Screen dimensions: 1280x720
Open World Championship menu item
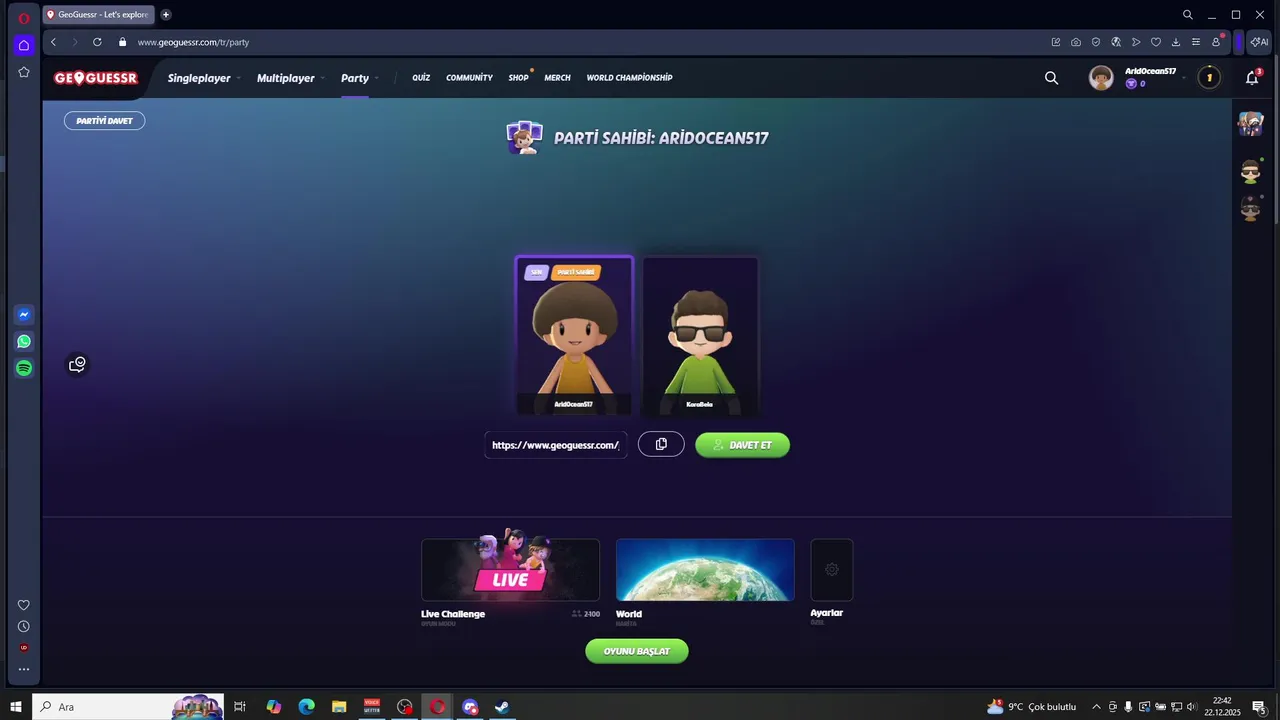[x=629, y=78]
